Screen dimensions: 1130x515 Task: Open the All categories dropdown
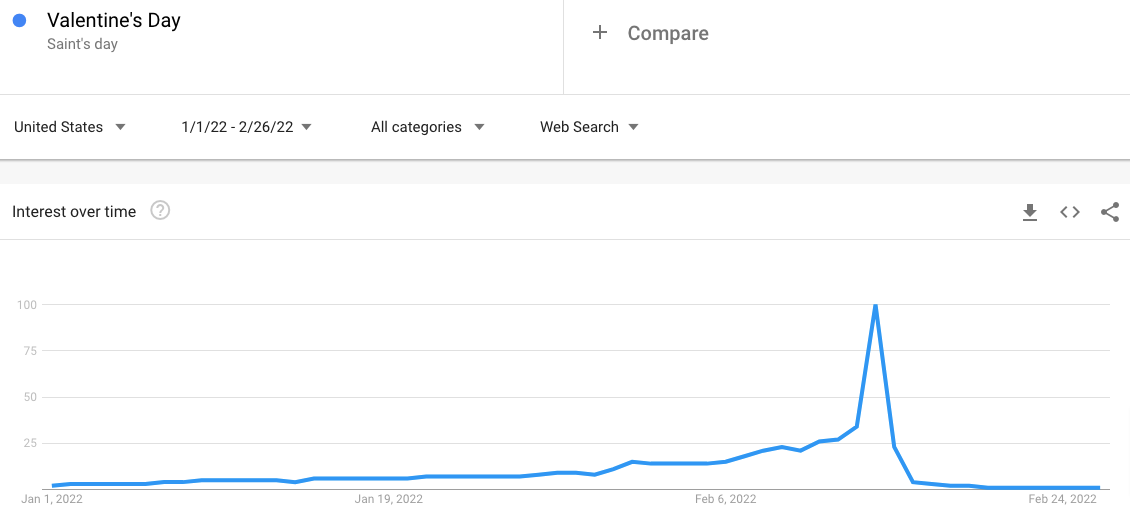click(427, 127)
